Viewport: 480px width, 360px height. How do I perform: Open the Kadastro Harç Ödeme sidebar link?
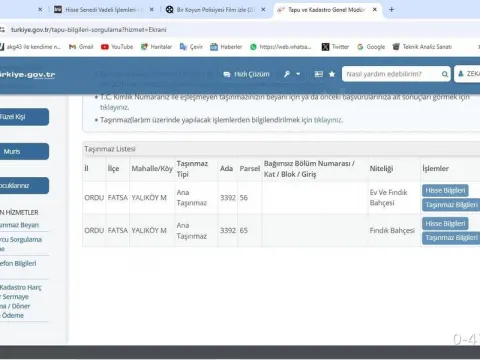click(21, 301)
